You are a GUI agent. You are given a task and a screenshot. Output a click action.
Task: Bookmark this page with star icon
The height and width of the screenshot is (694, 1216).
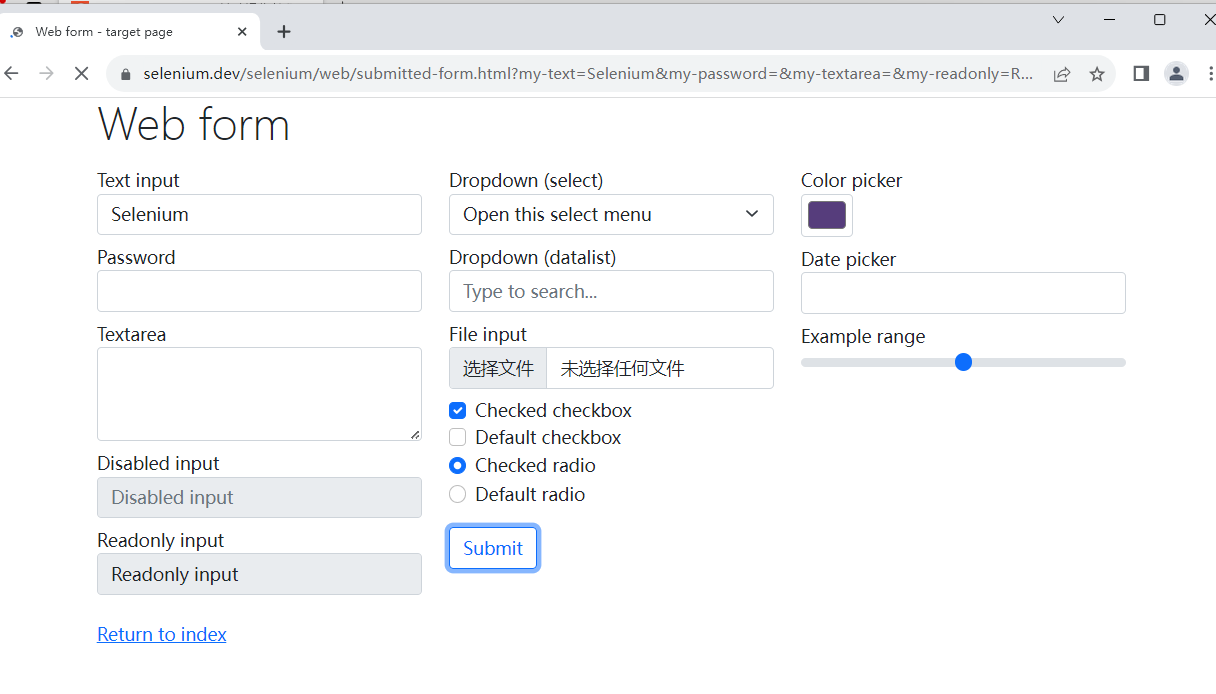click(x=1097, y=74)
